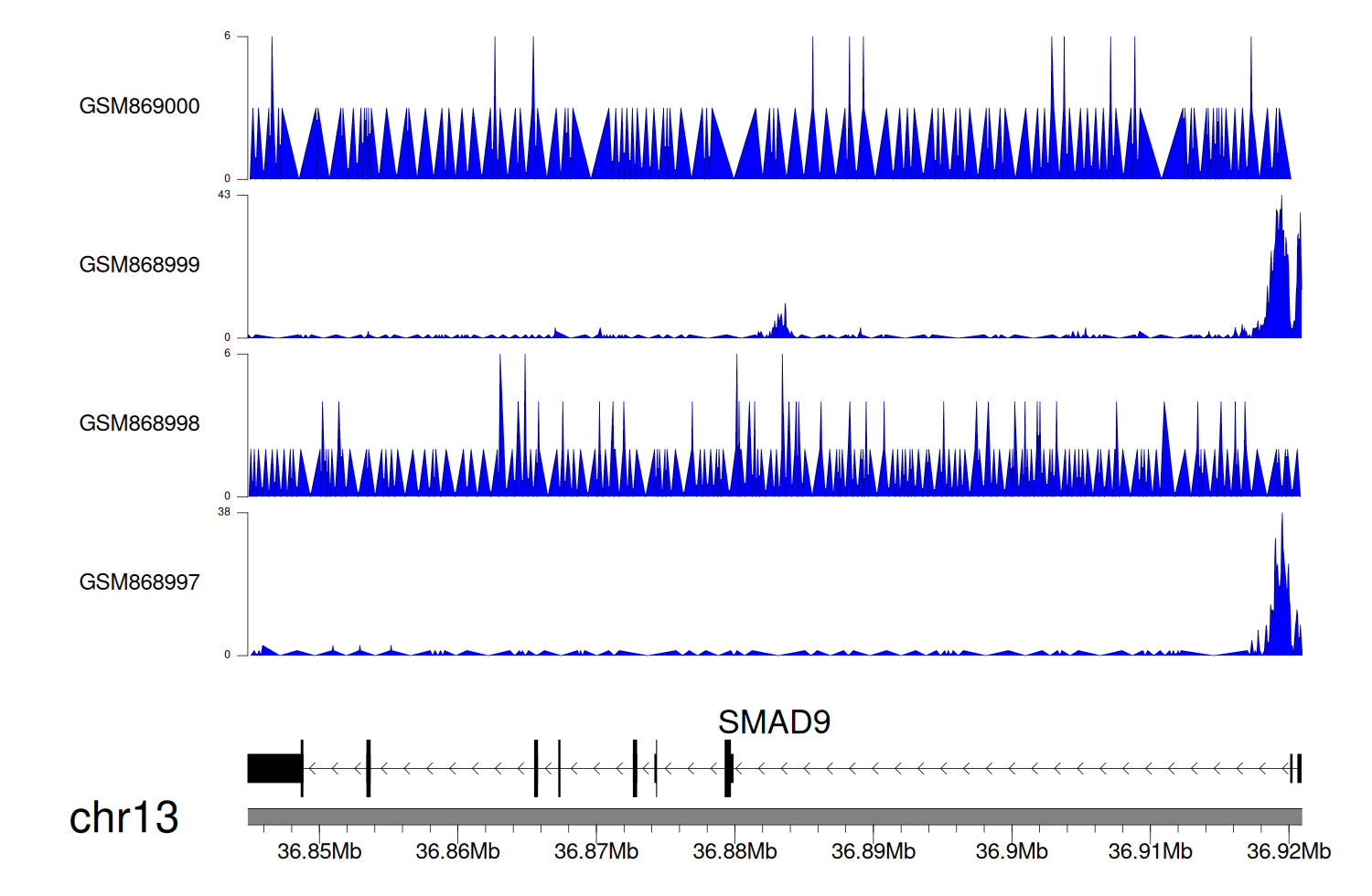Click the chr13 chromosome label
This screenshot has width=1372, height=896.
123,817
